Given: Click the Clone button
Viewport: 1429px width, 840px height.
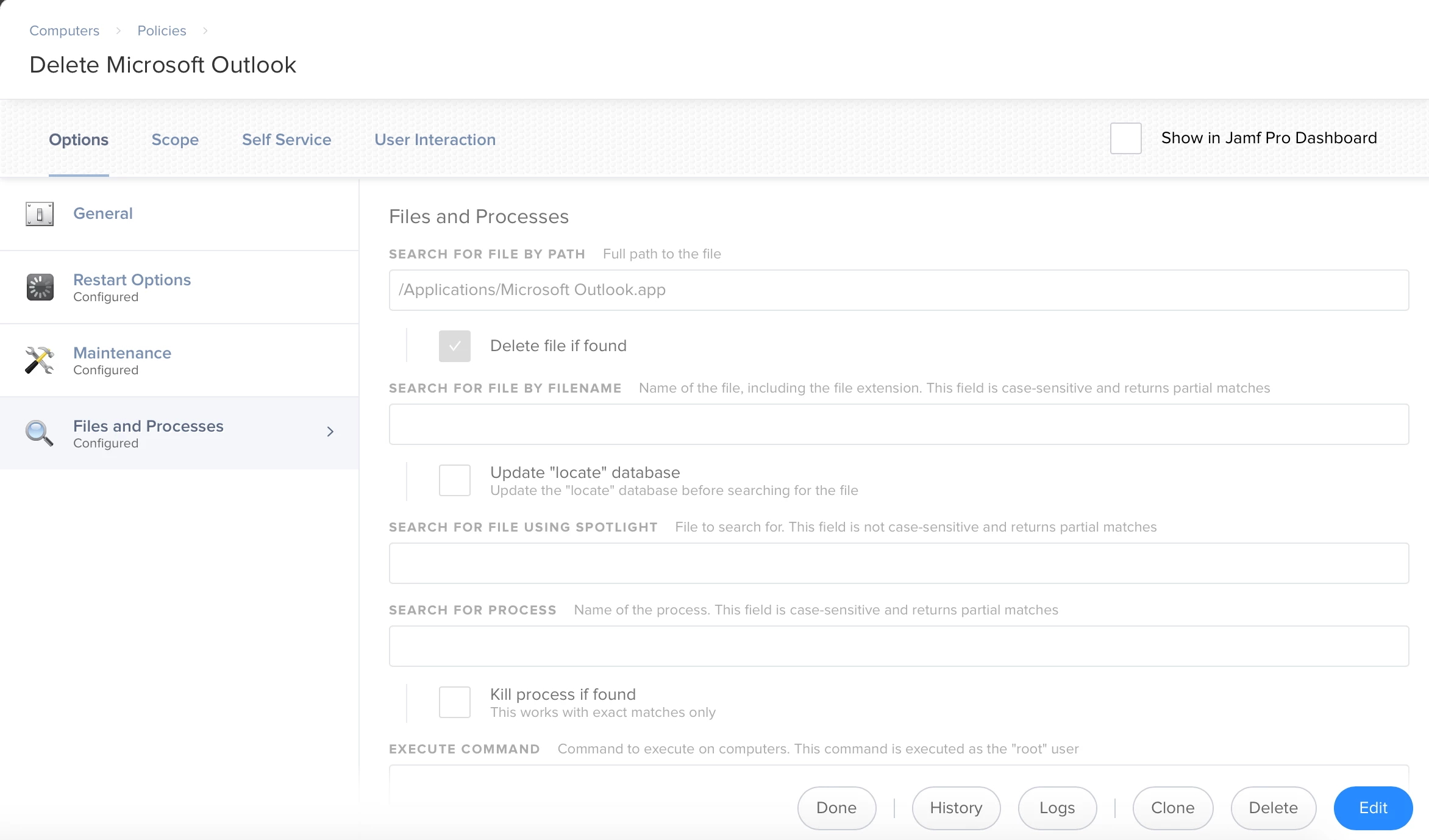Looking at the screenshot, I should pyautogui.click(x=1172, y=808).
